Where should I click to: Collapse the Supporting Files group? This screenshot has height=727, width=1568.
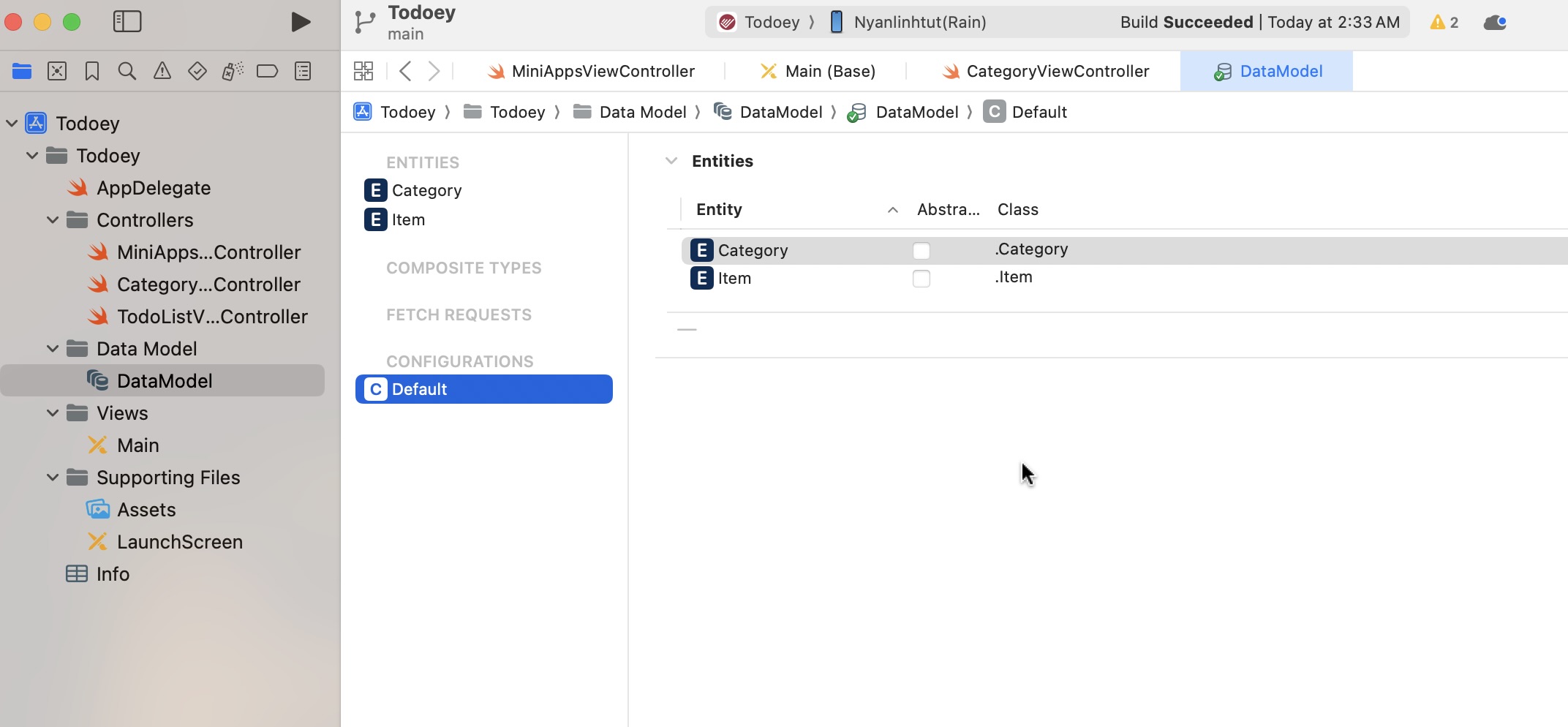pos(53,478)
